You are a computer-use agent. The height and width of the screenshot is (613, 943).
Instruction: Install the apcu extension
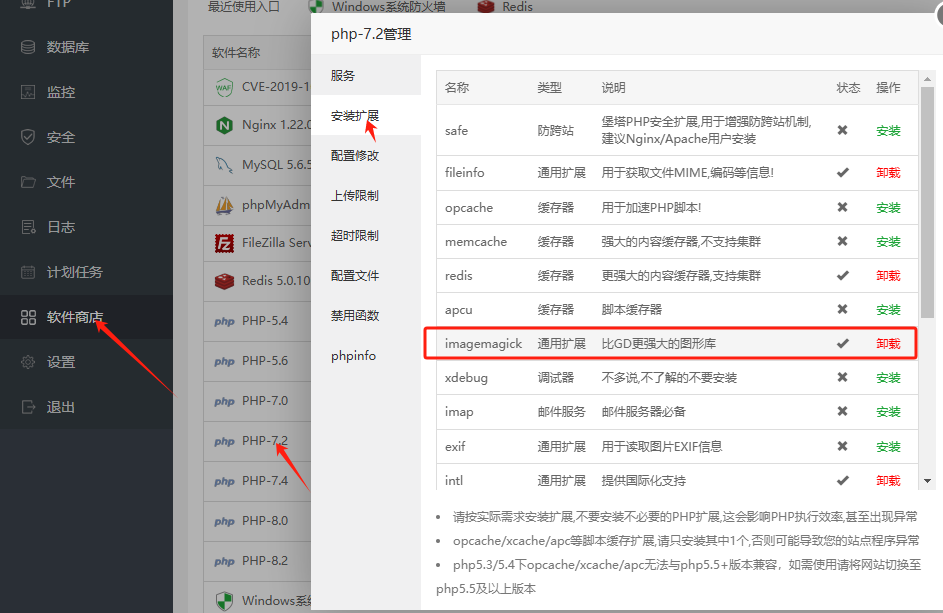point(888,310)
